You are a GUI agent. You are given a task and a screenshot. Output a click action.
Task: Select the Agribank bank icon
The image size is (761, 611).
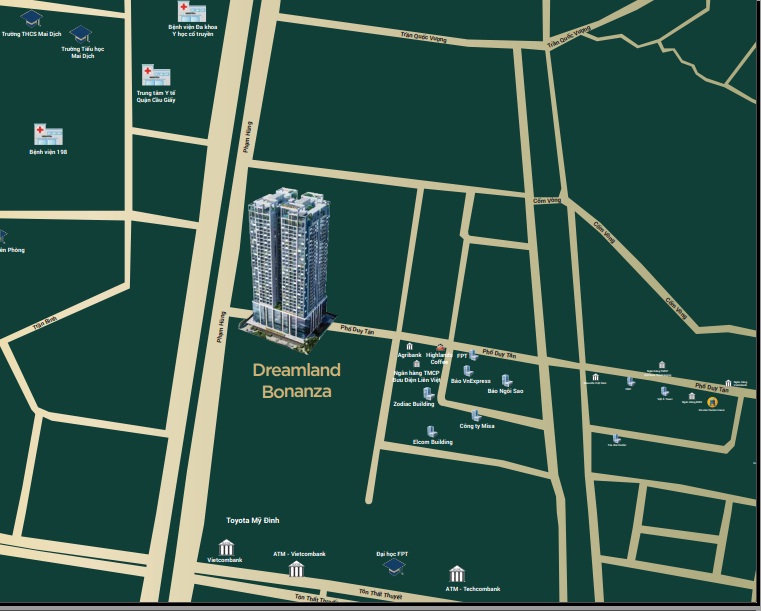click(410, 347)
